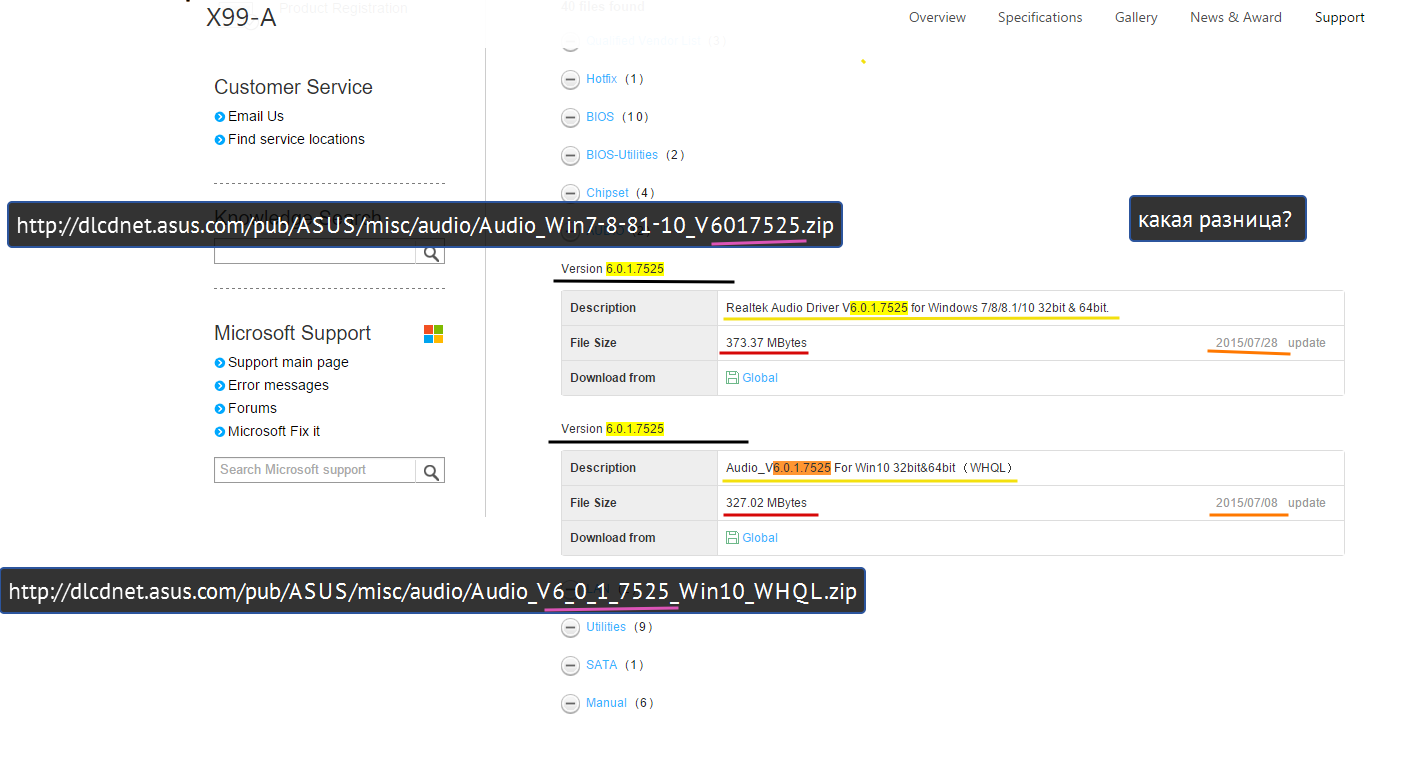Open the BIOS-Utilities category link
Image resolution: width=1412 pixels, height=766 pixels.
pyautogui.click(x=622, y=155)
